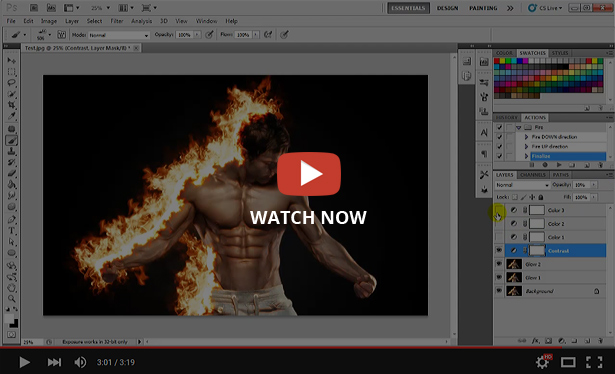The width and height of the screenshot is (615, 374).
Task: Hide the Background layer
Action: coord(499,291)
